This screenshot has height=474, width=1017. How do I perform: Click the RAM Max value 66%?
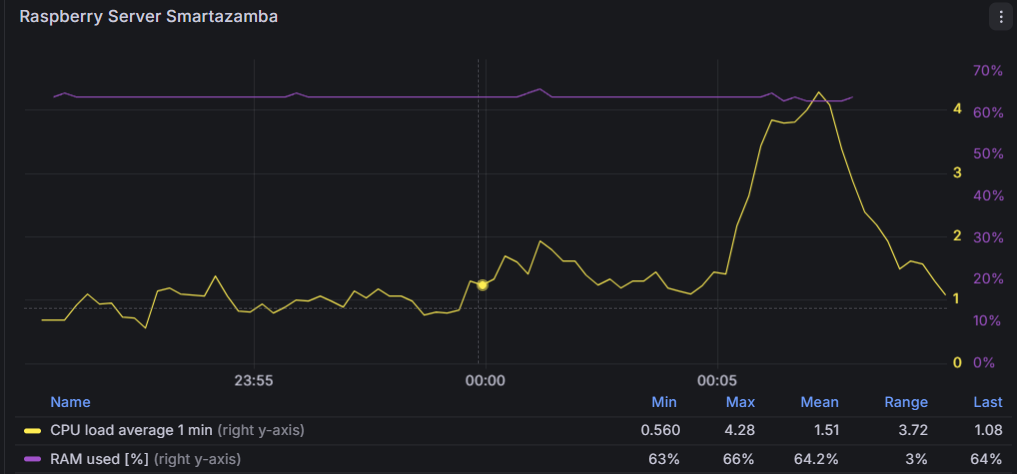click(x=740, y=459)
